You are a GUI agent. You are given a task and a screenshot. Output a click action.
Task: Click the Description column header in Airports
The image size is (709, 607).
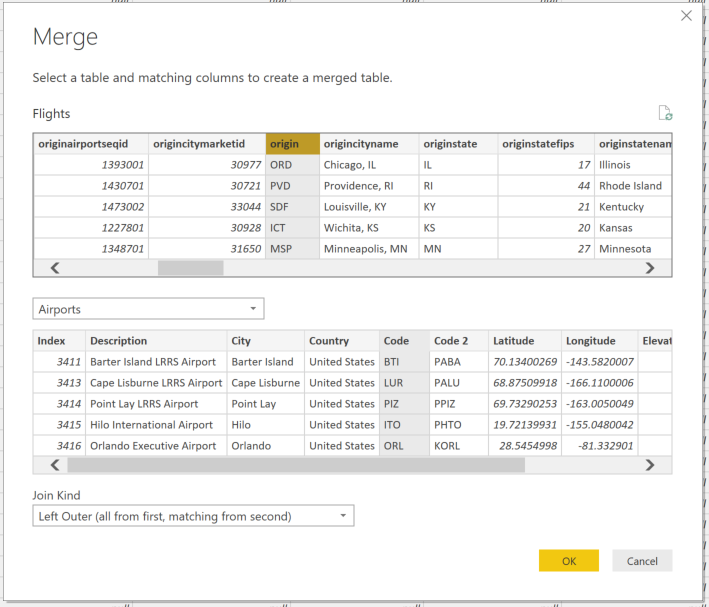coord(155,341)
